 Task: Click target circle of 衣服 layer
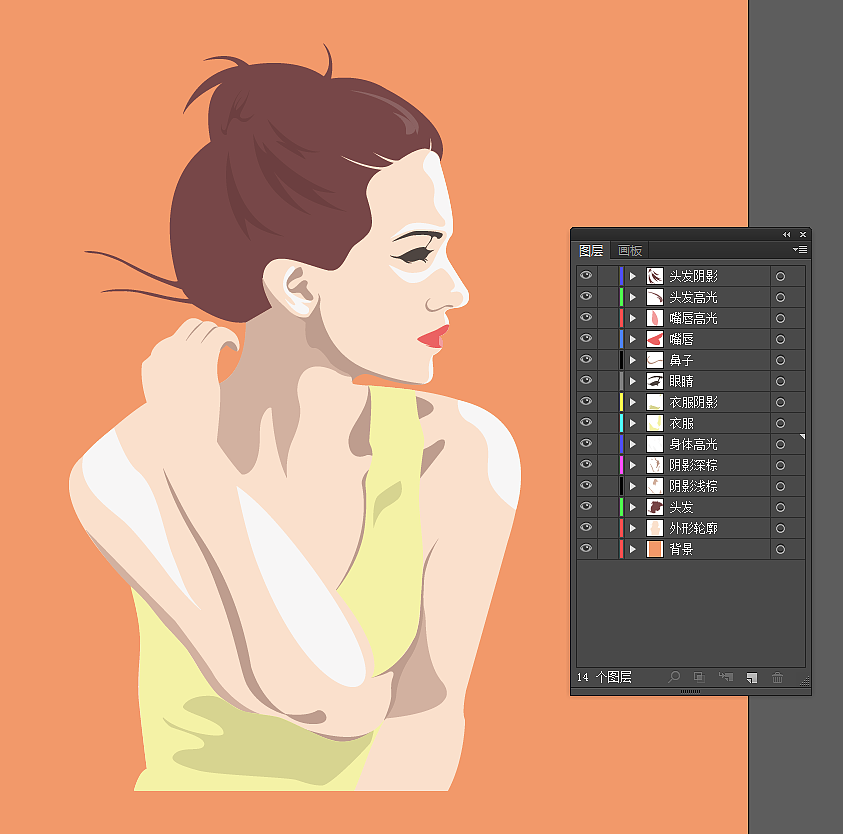click(x=781, y=423)
